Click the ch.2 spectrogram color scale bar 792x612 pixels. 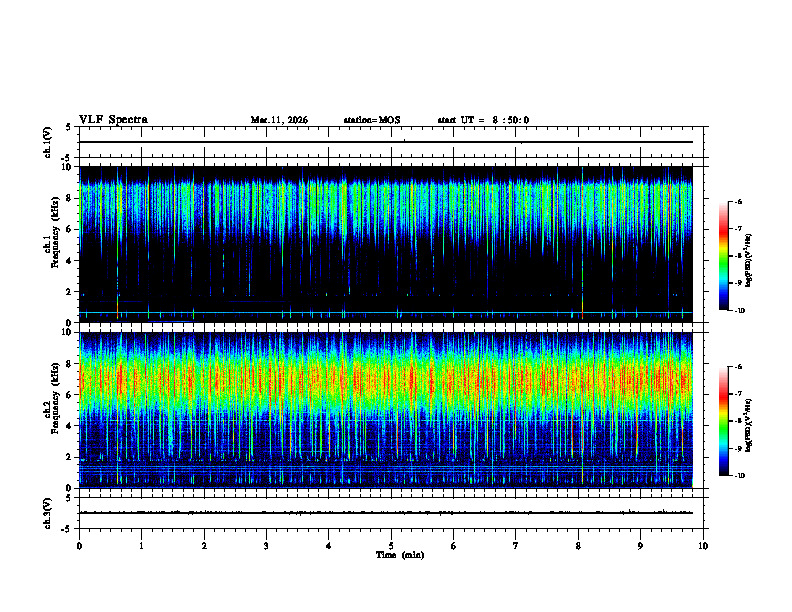point(724,421)
